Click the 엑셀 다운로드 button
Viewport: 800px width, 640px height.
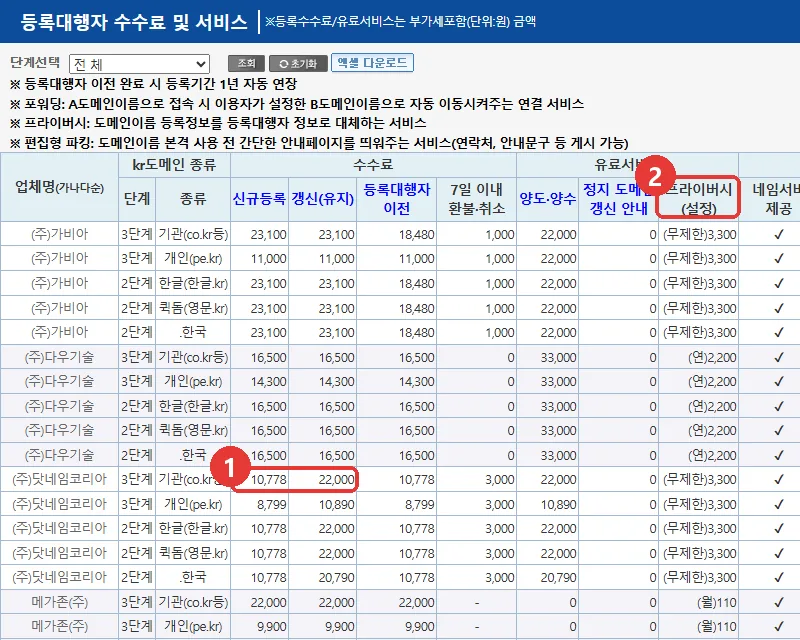372,63
